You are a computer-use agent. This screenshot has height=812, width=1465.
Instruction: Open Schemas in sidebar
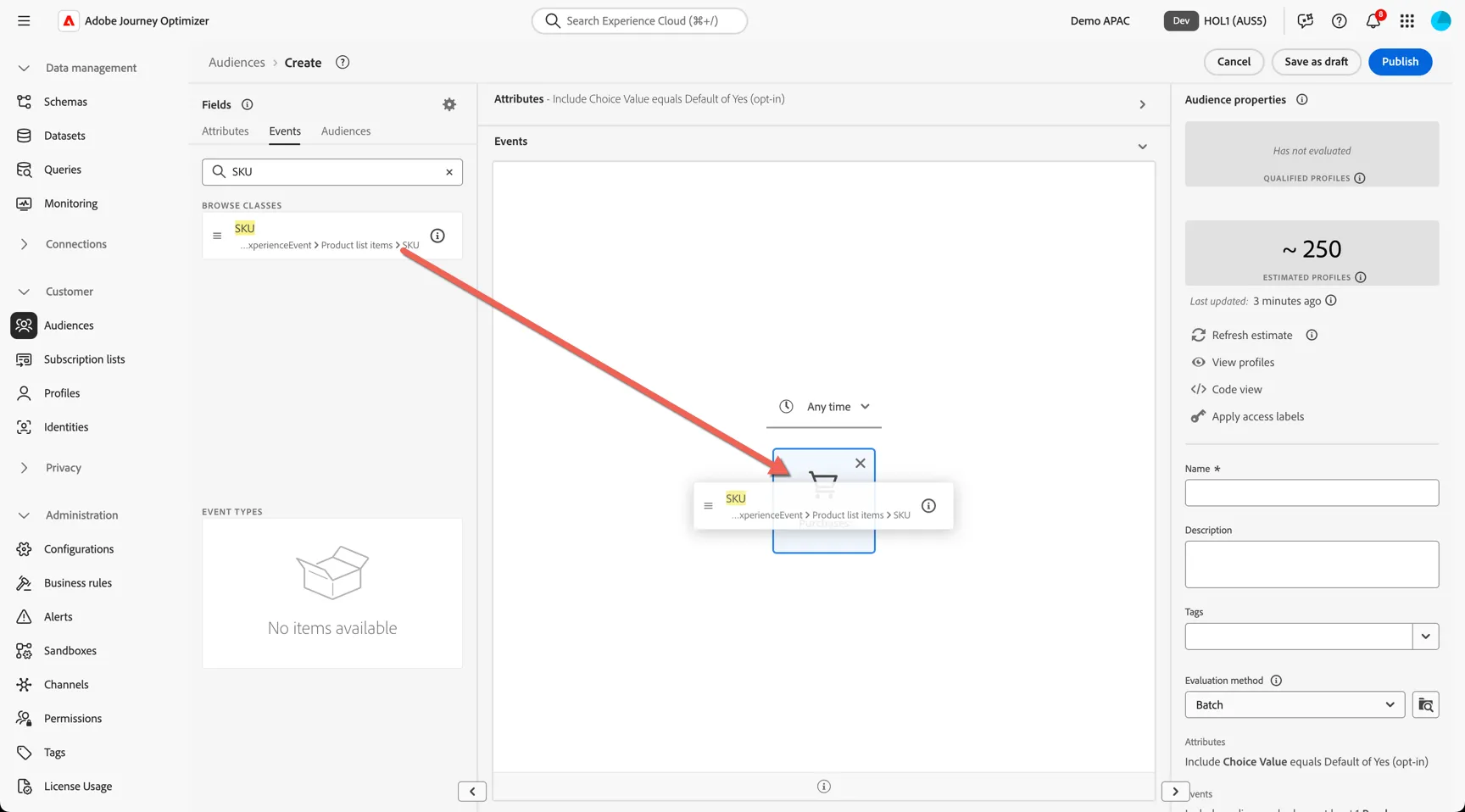65,102
